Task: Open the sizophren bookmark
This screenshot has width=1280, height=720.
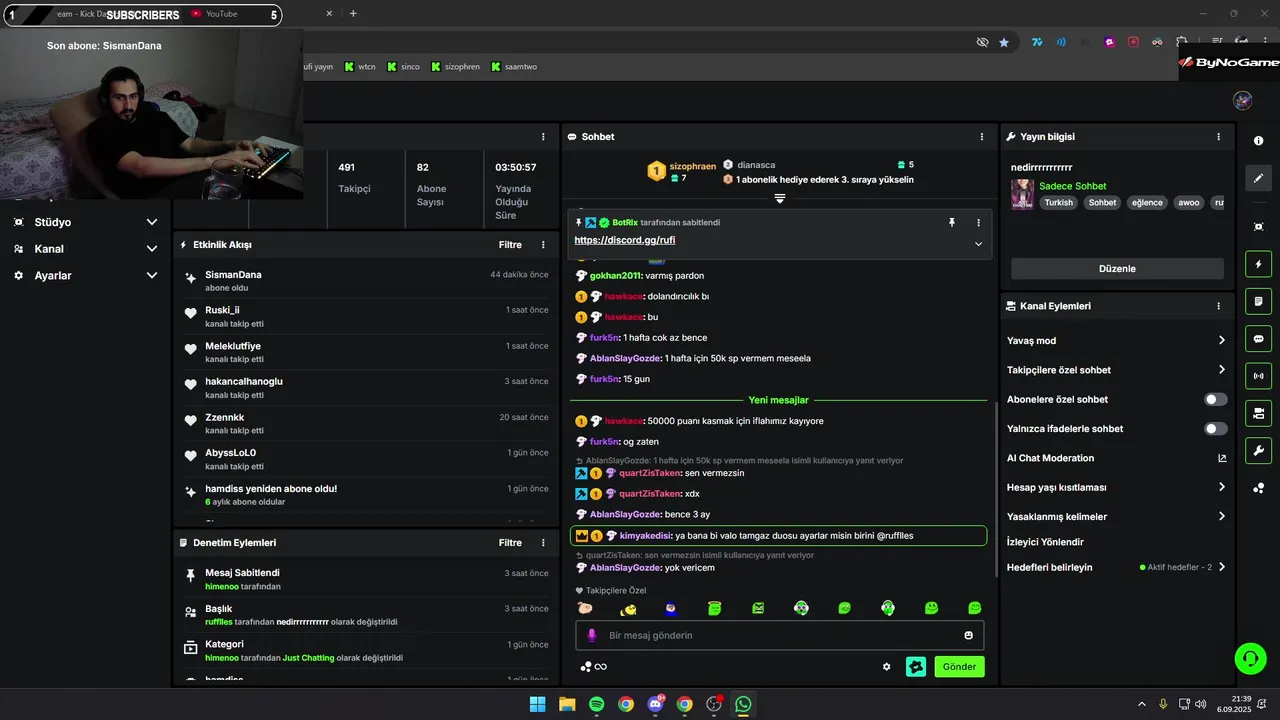Action: click(456, 67)
